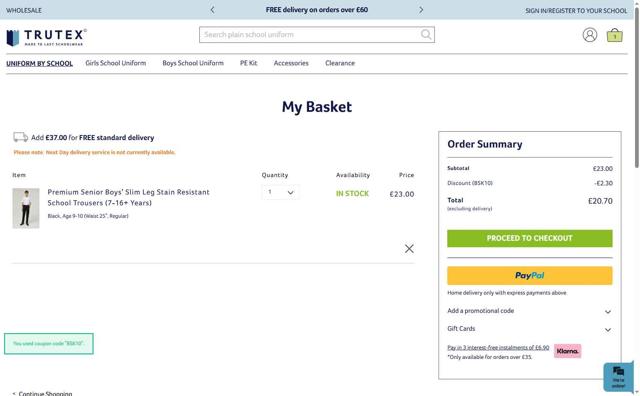Click the Order Summary heading
This screenshot has width=640, height=396.
pyautogui.click(x=484, y=144)
